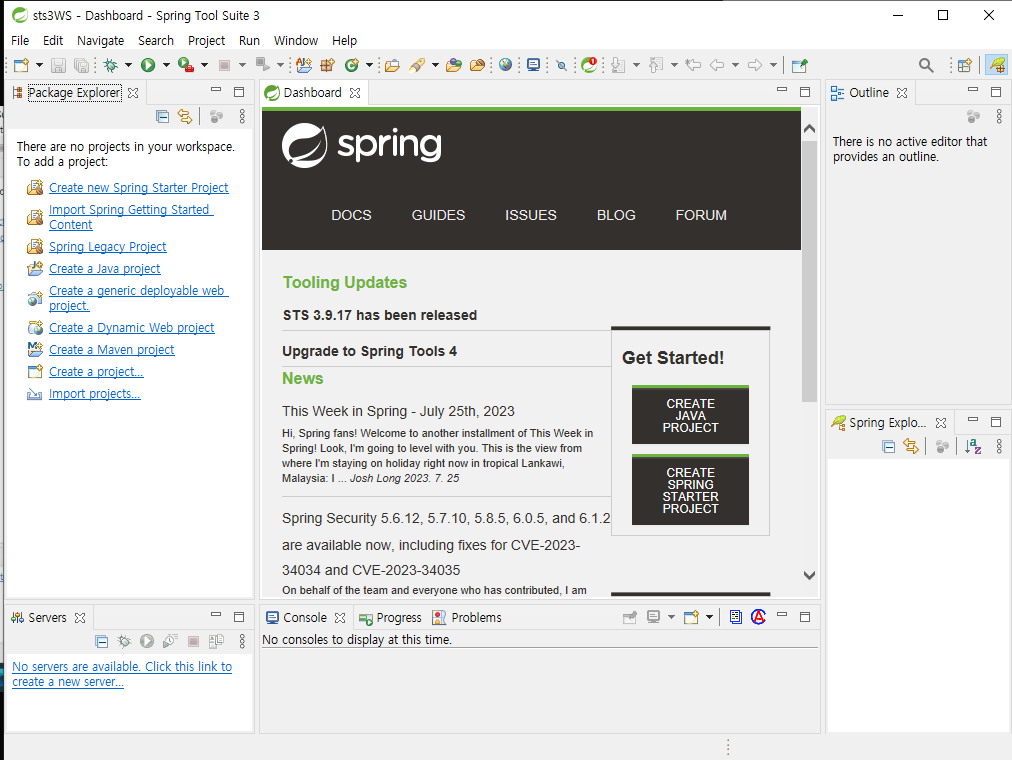
Task: Click the Run Last Tool (external tools) icon
Action: click(x=186, y=65)
